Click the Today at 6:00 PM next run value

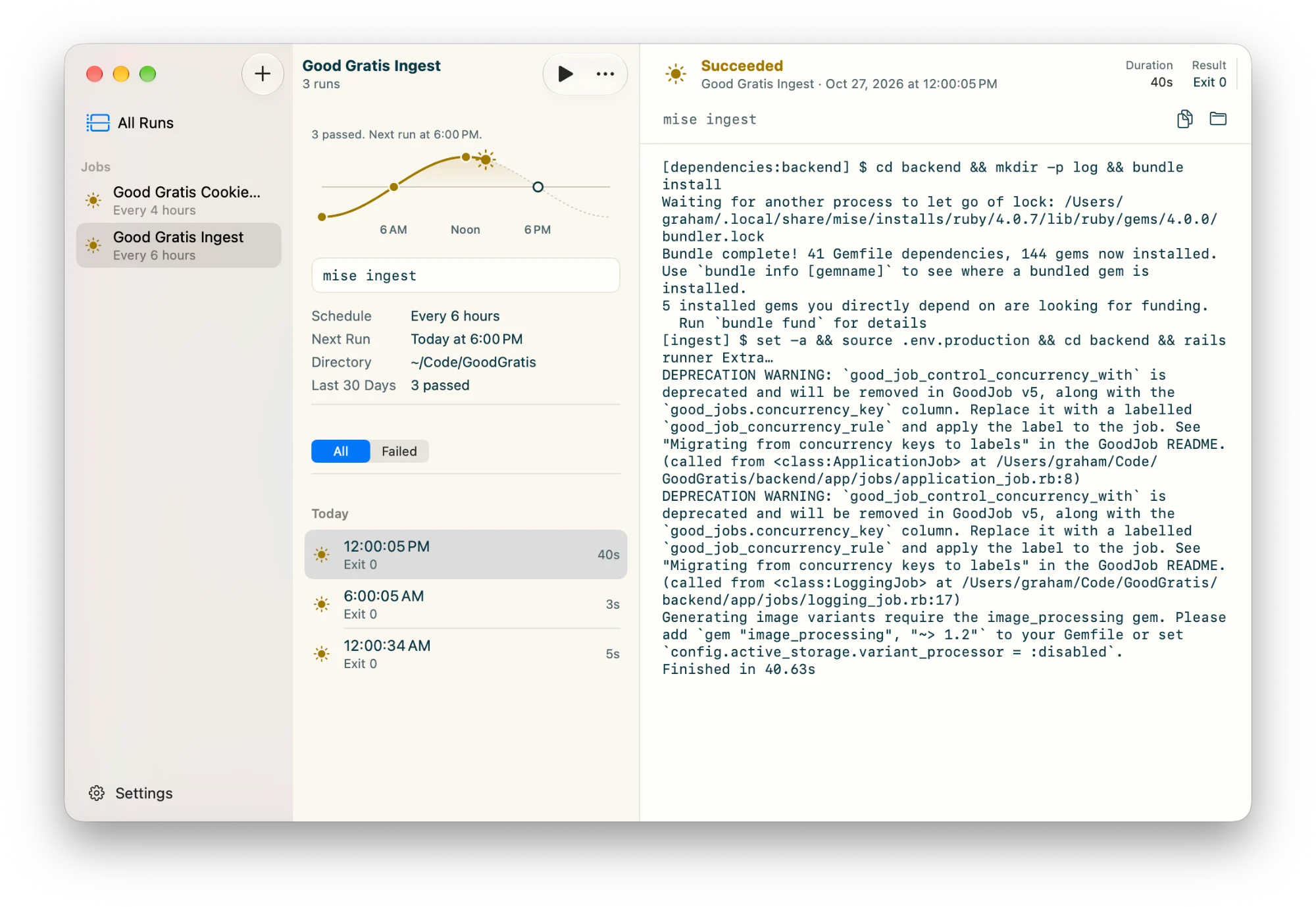(x=467, y=339)
